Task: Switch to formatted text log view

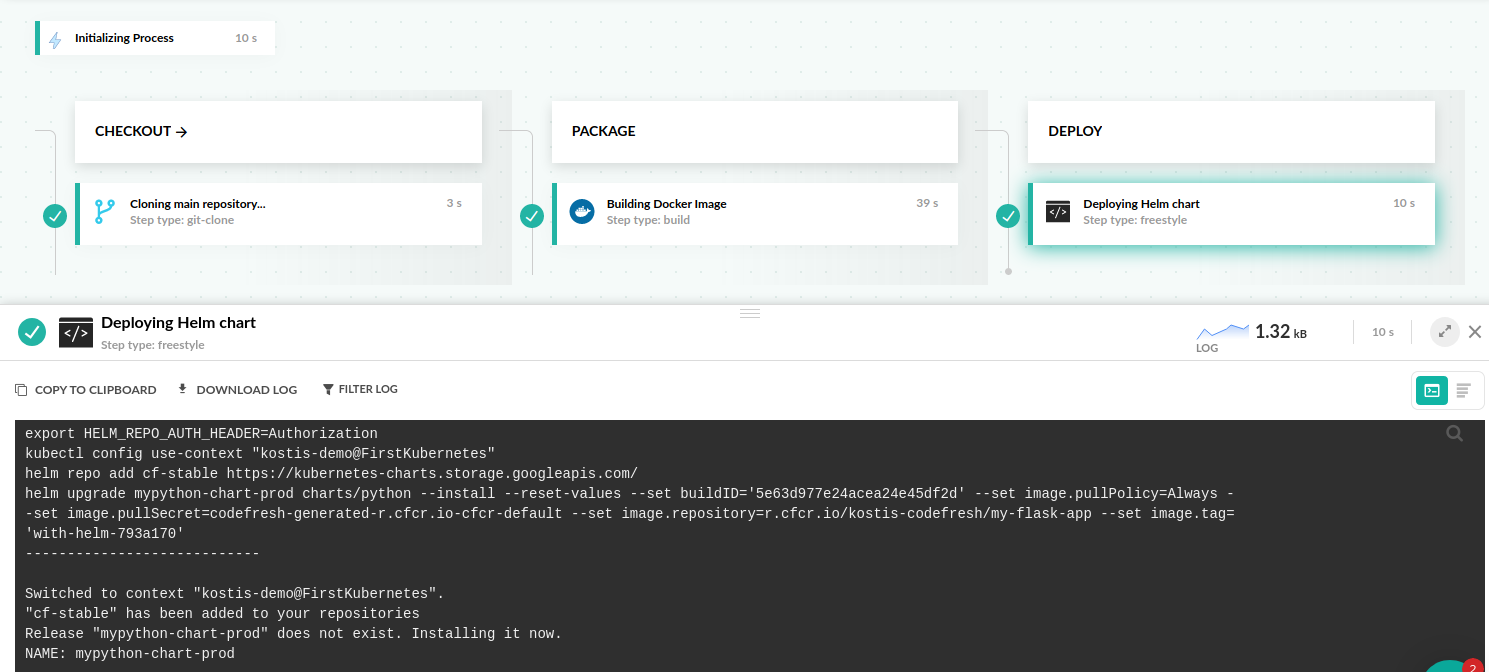Action: [x=1463, y=391]
